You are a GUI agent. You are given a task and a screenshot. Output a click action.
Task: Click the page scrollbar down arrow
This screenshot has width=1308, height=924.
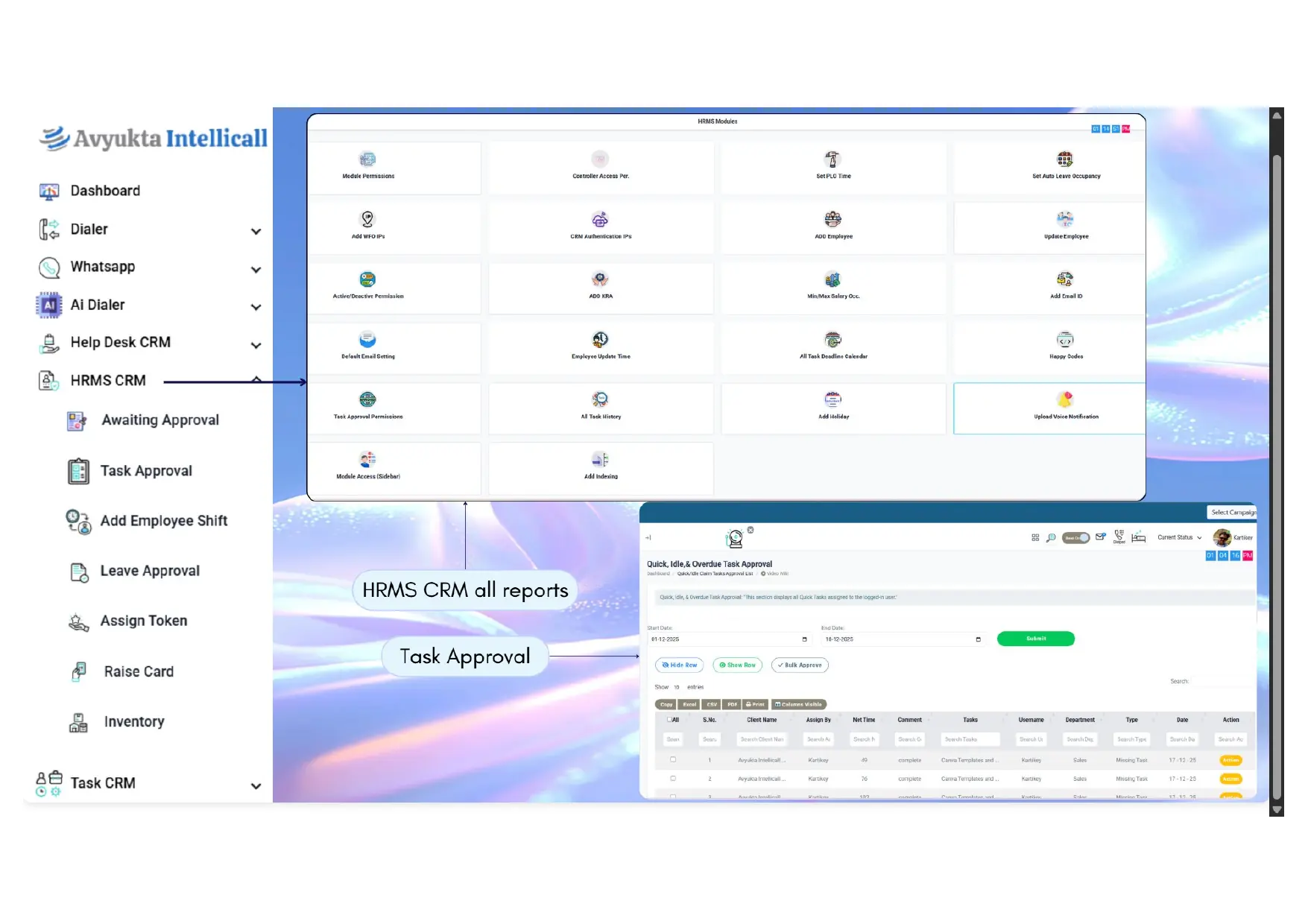point(1277,810)
